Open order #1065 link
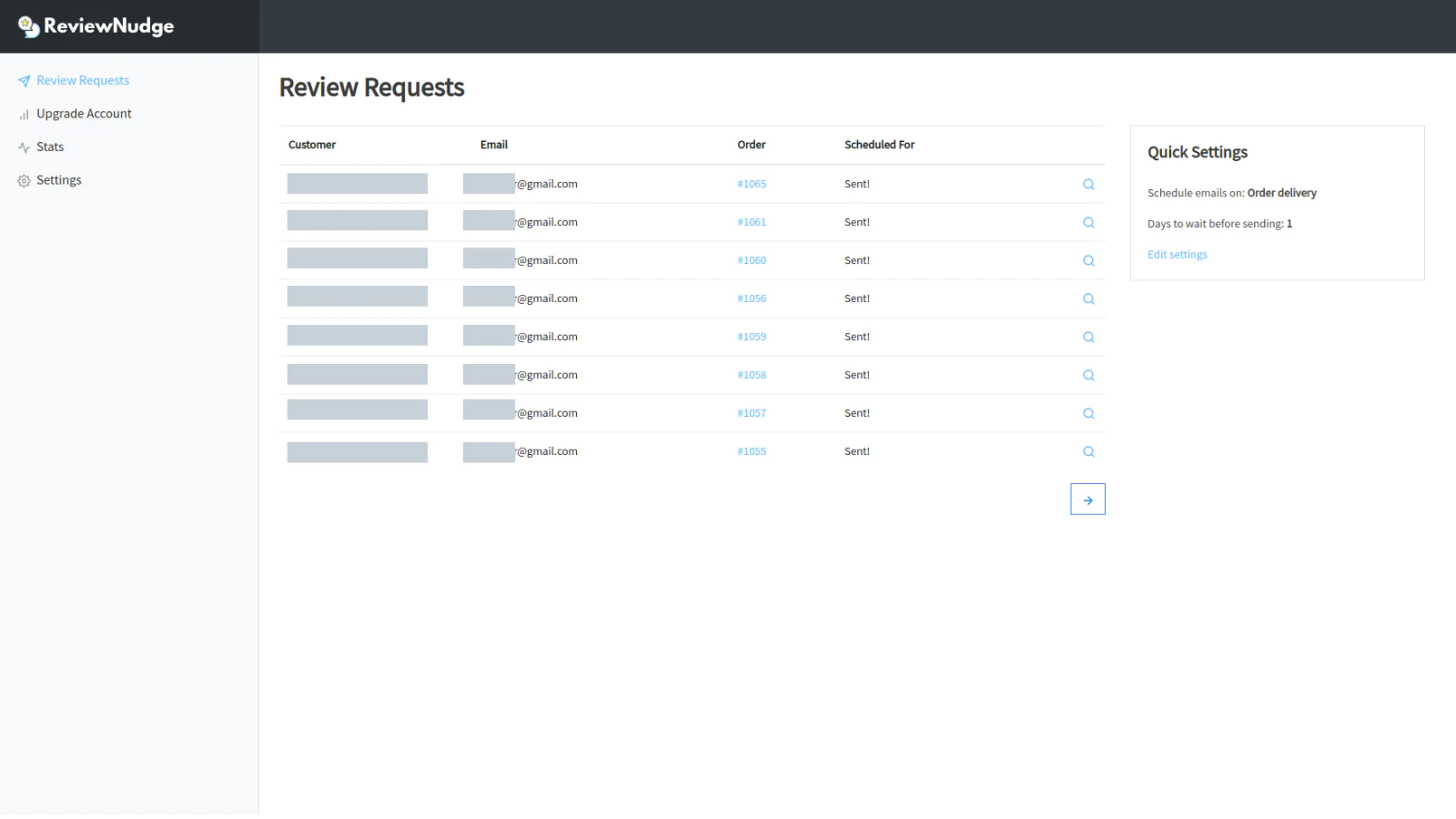Screen dimensions: 1456x819 click(752, 184)
